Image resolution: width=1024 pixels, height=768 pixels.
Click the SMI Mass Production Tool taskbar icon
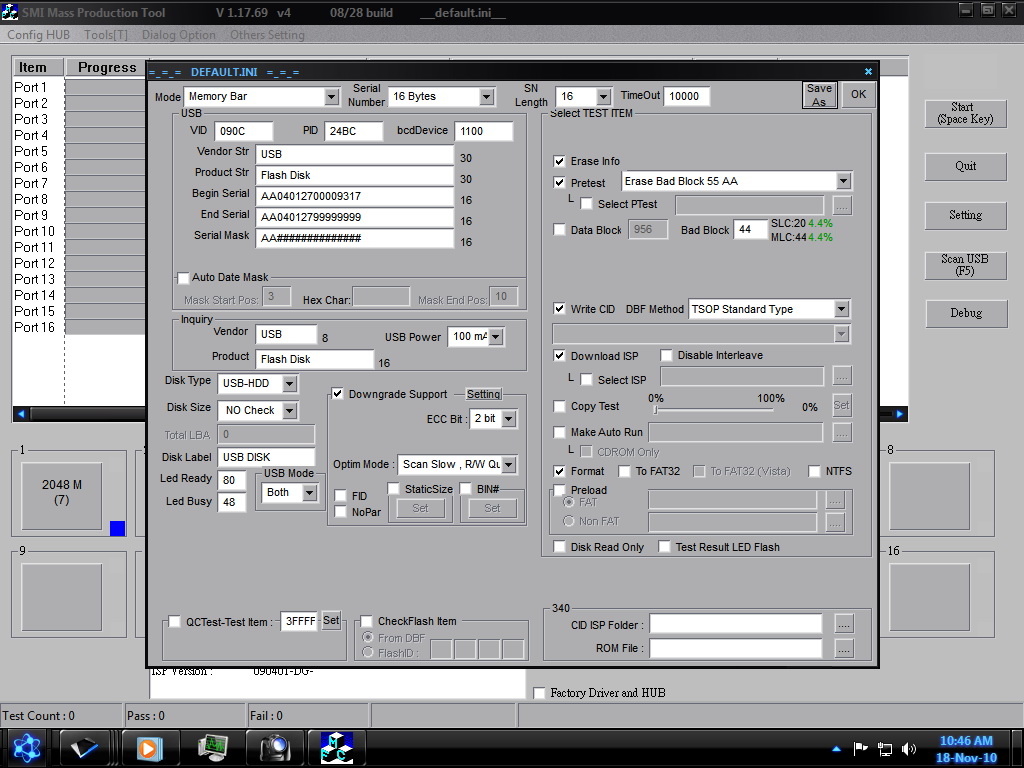[336, 747]
